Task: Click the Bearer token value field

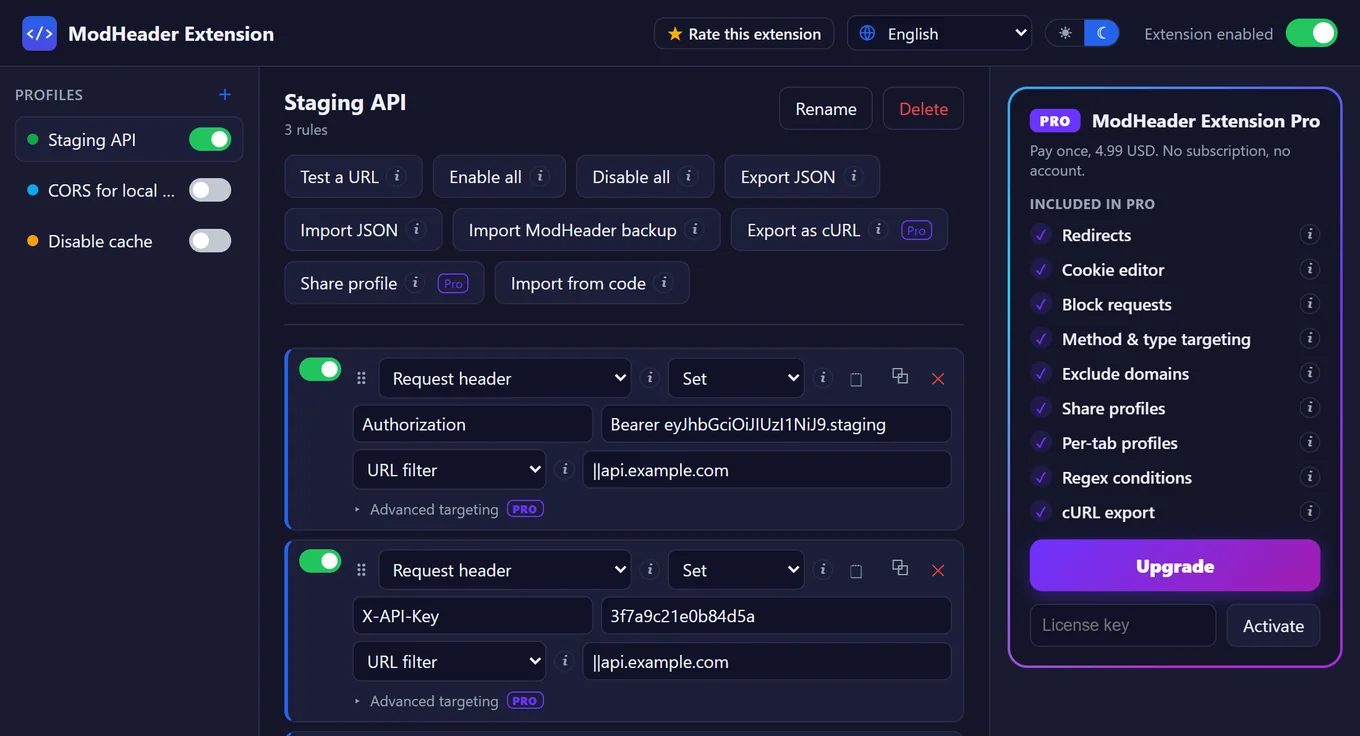Action: [x=775, y=424]
